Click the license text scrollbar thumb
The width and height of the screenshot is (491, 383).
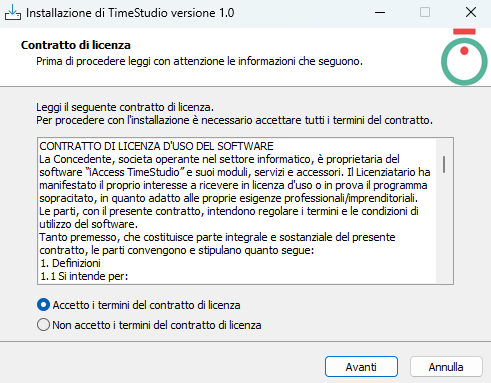tap(444, 164)
